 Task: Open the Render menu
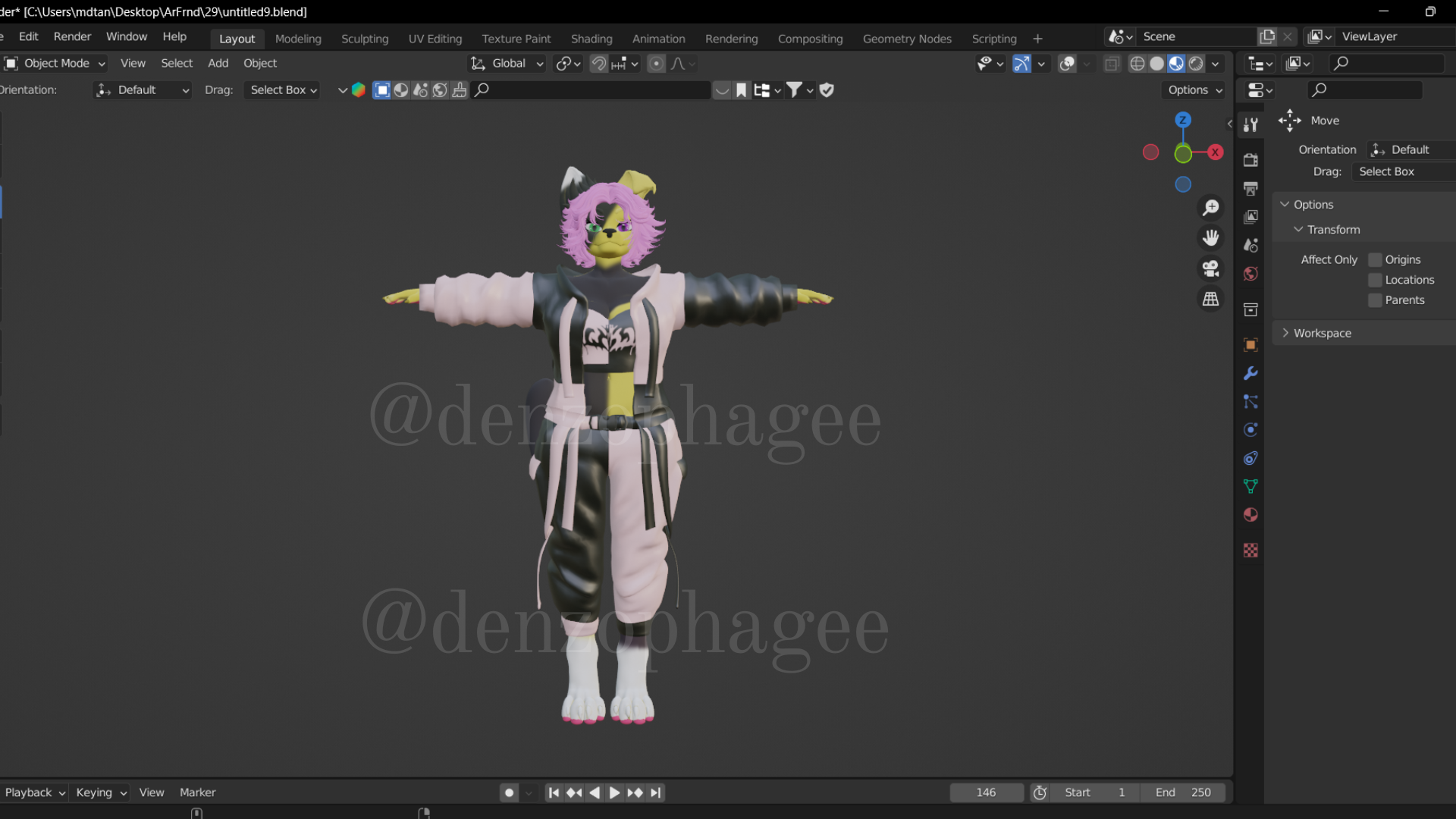pyautogui.click(x=72, y=36)
